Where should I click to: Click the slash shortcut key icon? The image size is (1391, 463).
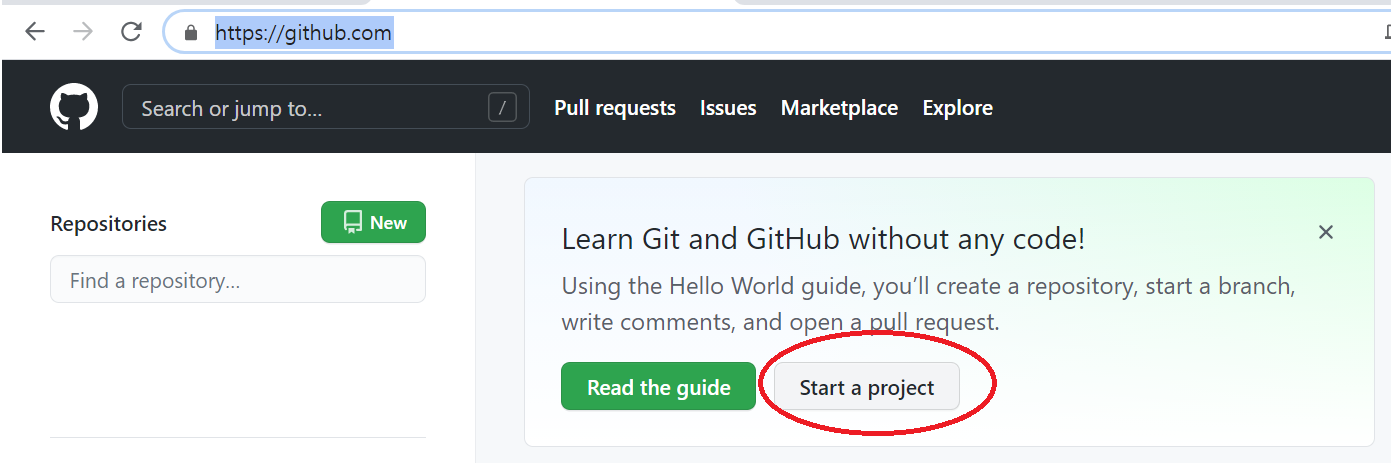coord(502,107)
